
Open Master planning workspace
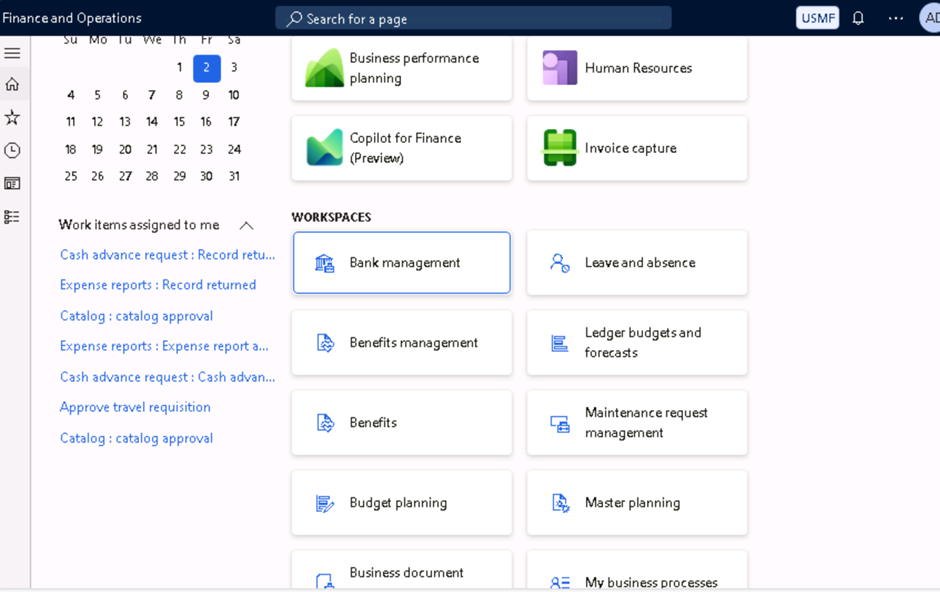[637, 503]
